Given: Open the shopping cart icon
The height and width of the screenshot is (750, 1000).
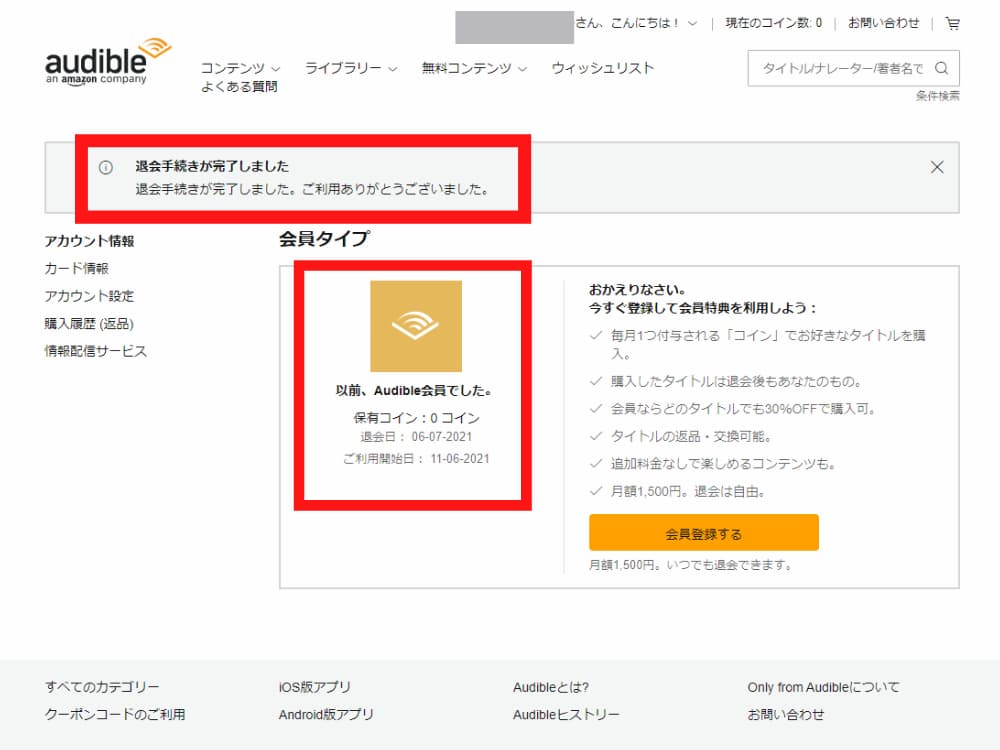Looking at the screenshot, I should click(x=953, y=24).
